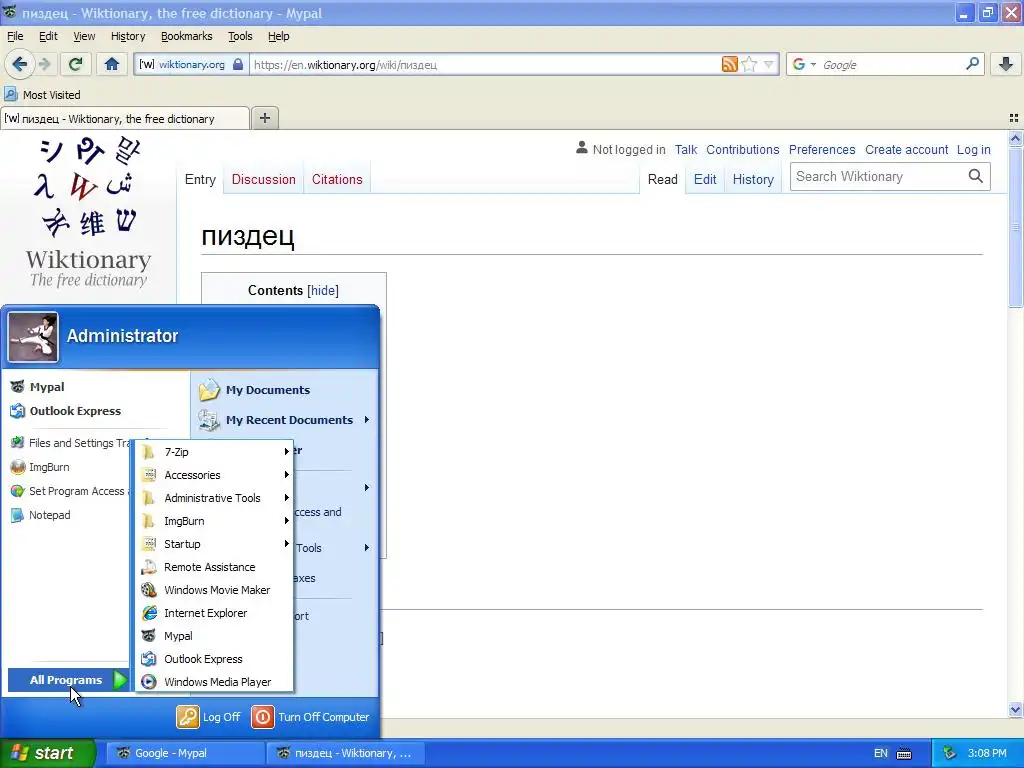The width and height of the screenshot is (1024, 768).
Task: Open the File menu
Action: point(15,36)
